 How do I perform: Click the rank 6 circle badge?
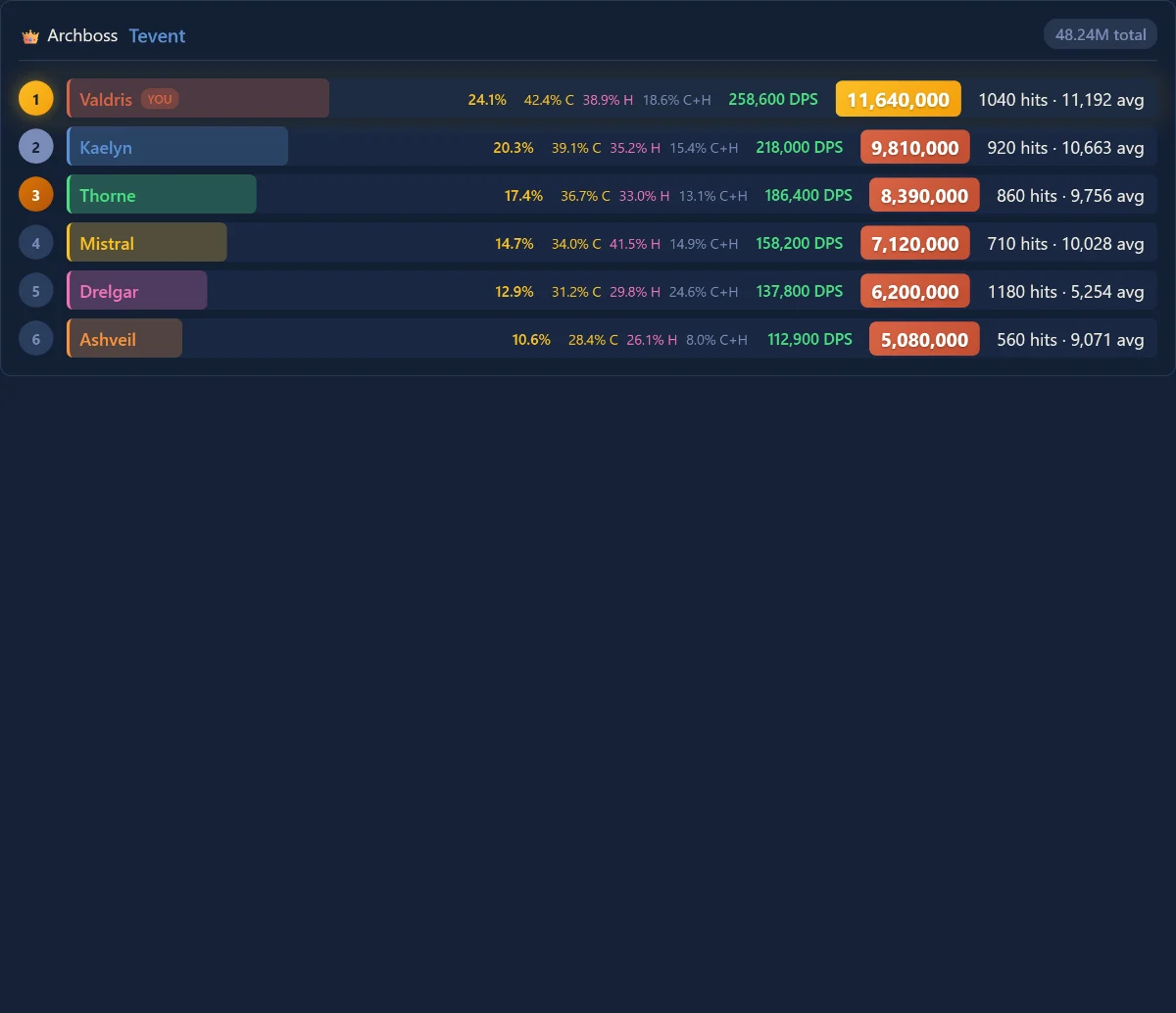click(36, 339)
